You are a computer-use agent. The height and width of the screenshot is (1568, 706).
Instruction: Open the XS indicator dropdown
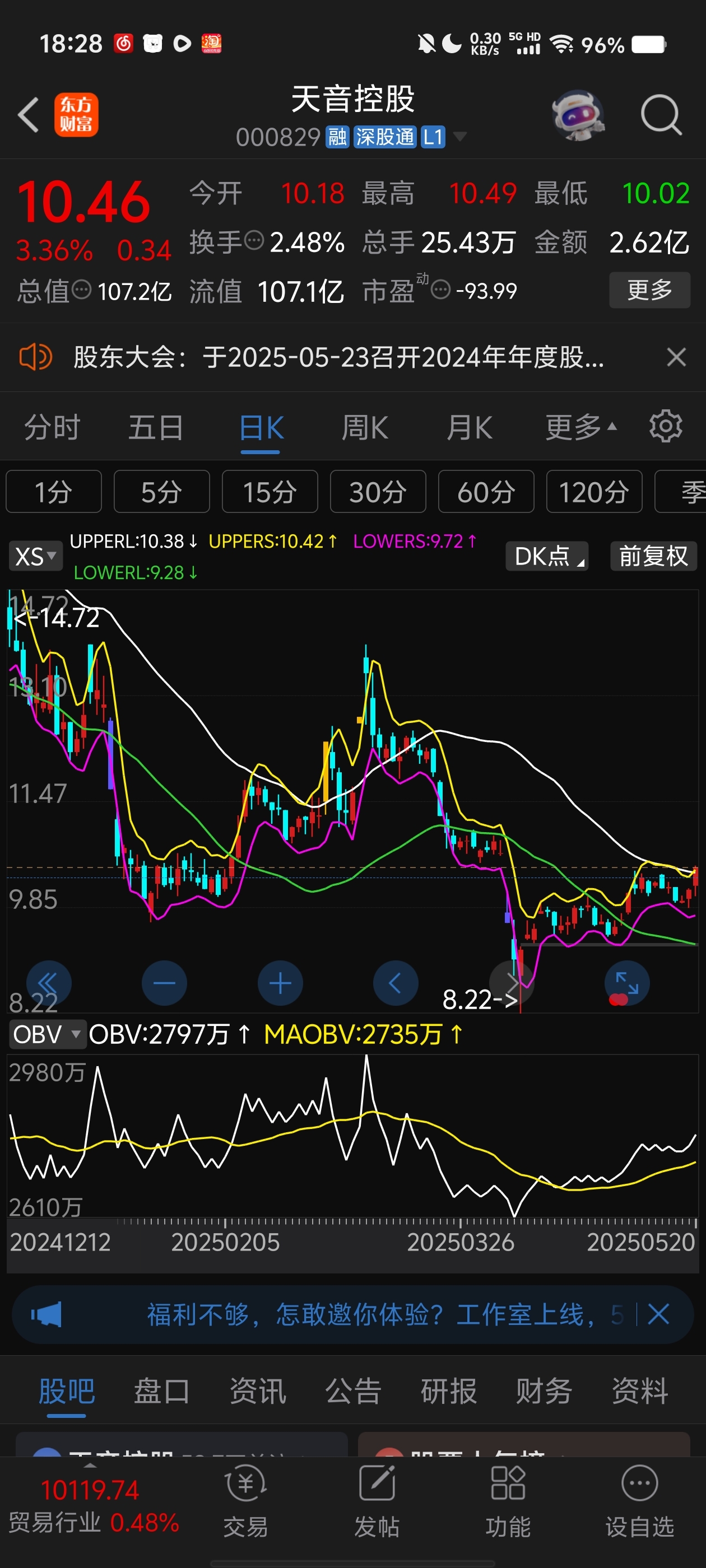35,556
